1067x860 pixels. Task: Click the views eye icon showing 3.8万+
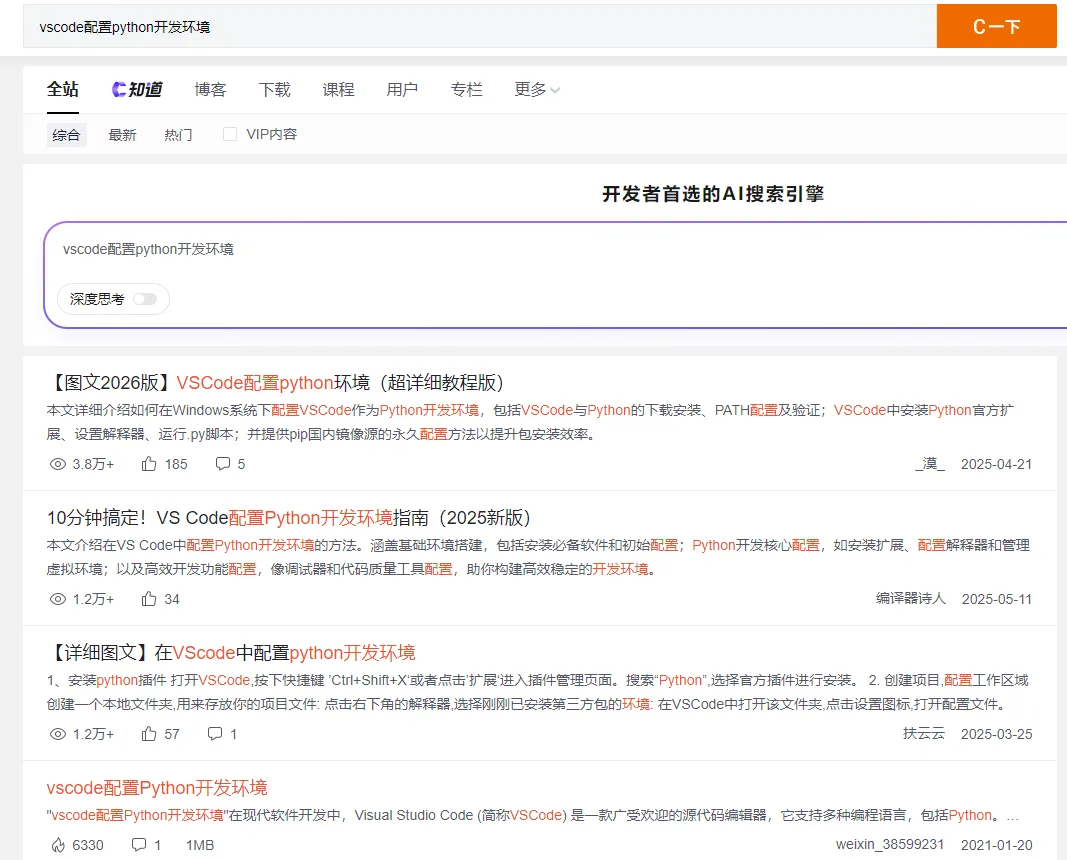coord(58,464)
